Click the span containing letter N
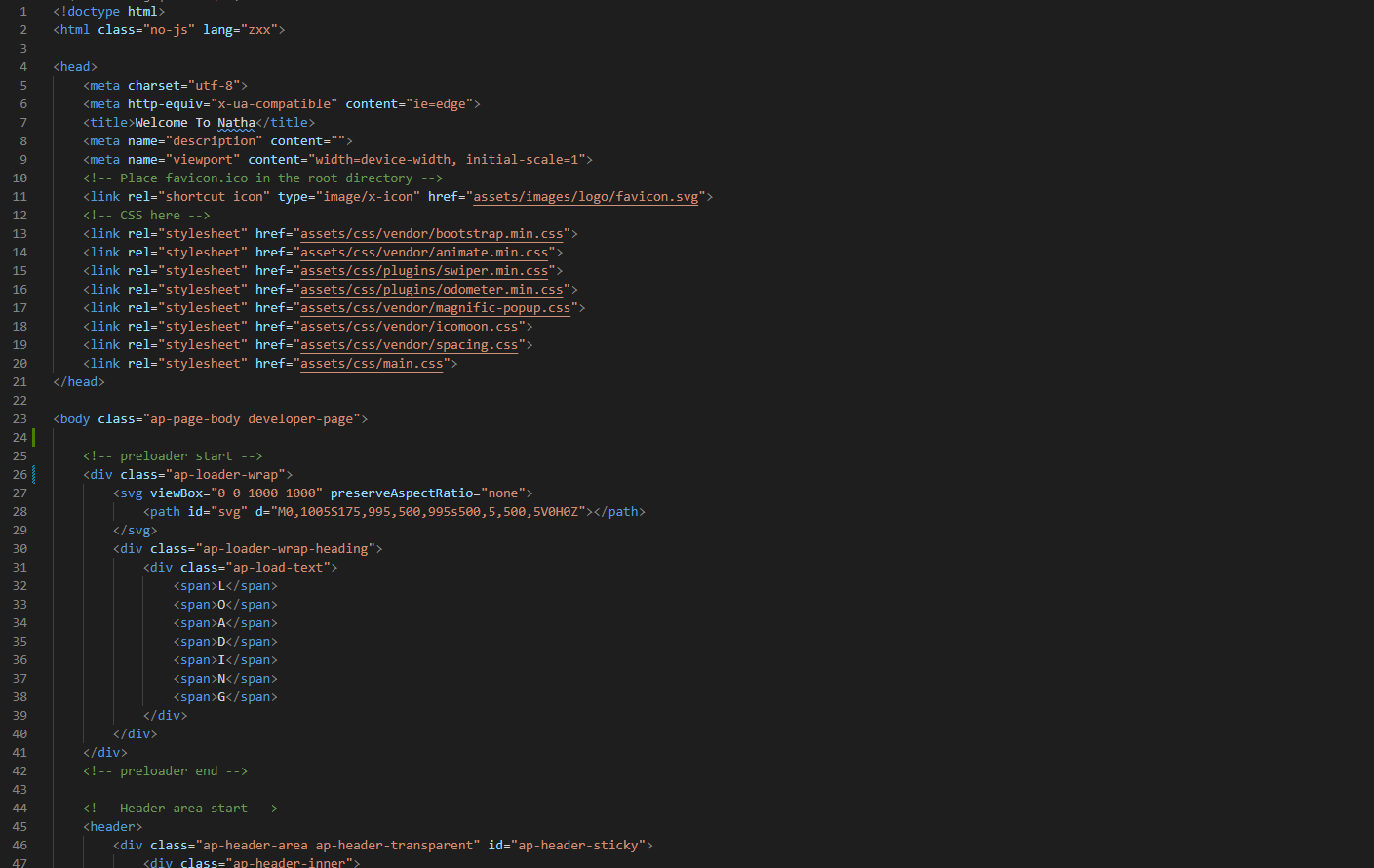1374x868 pixels. tap(225, 679)
